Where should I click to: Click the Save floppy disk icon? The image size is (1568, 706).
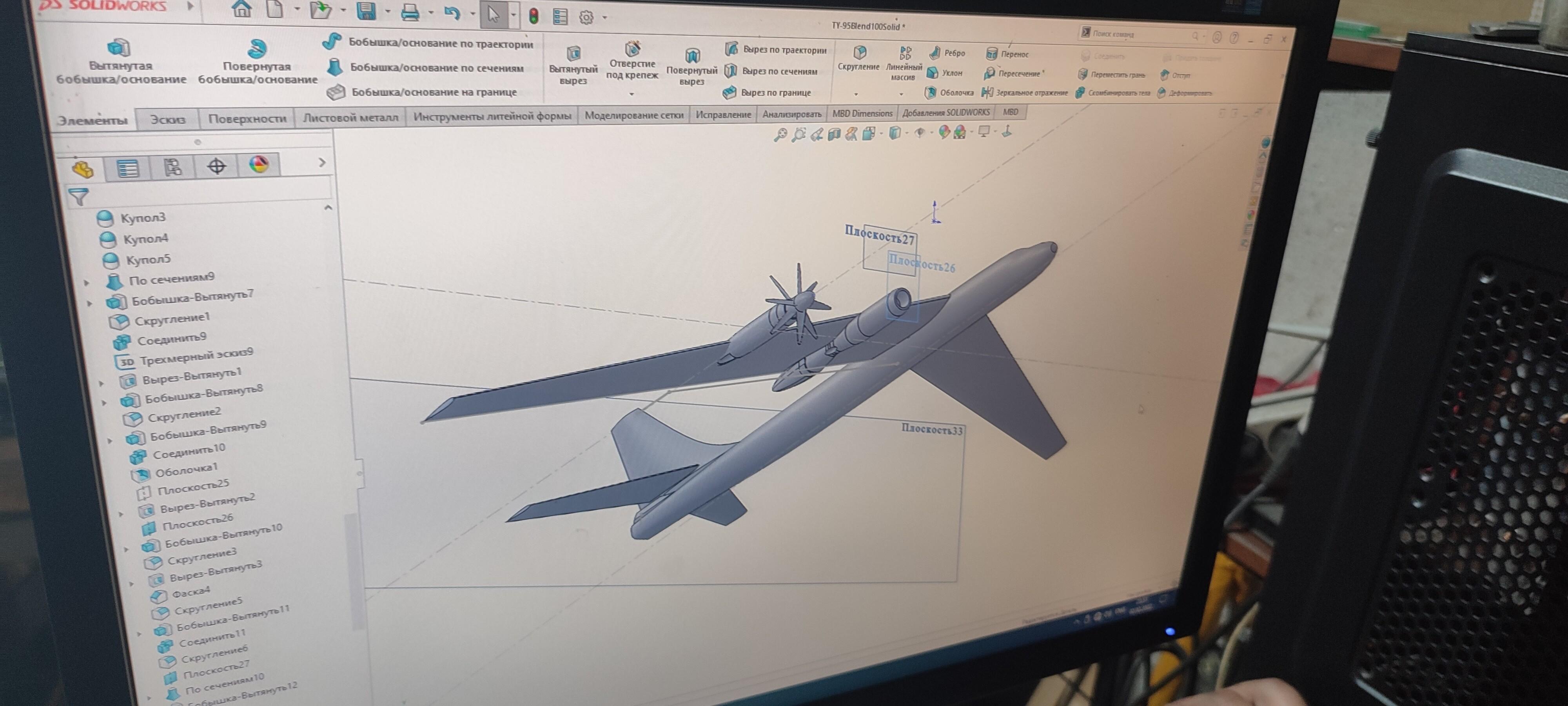pyautogui.click(x=366, y=11)
